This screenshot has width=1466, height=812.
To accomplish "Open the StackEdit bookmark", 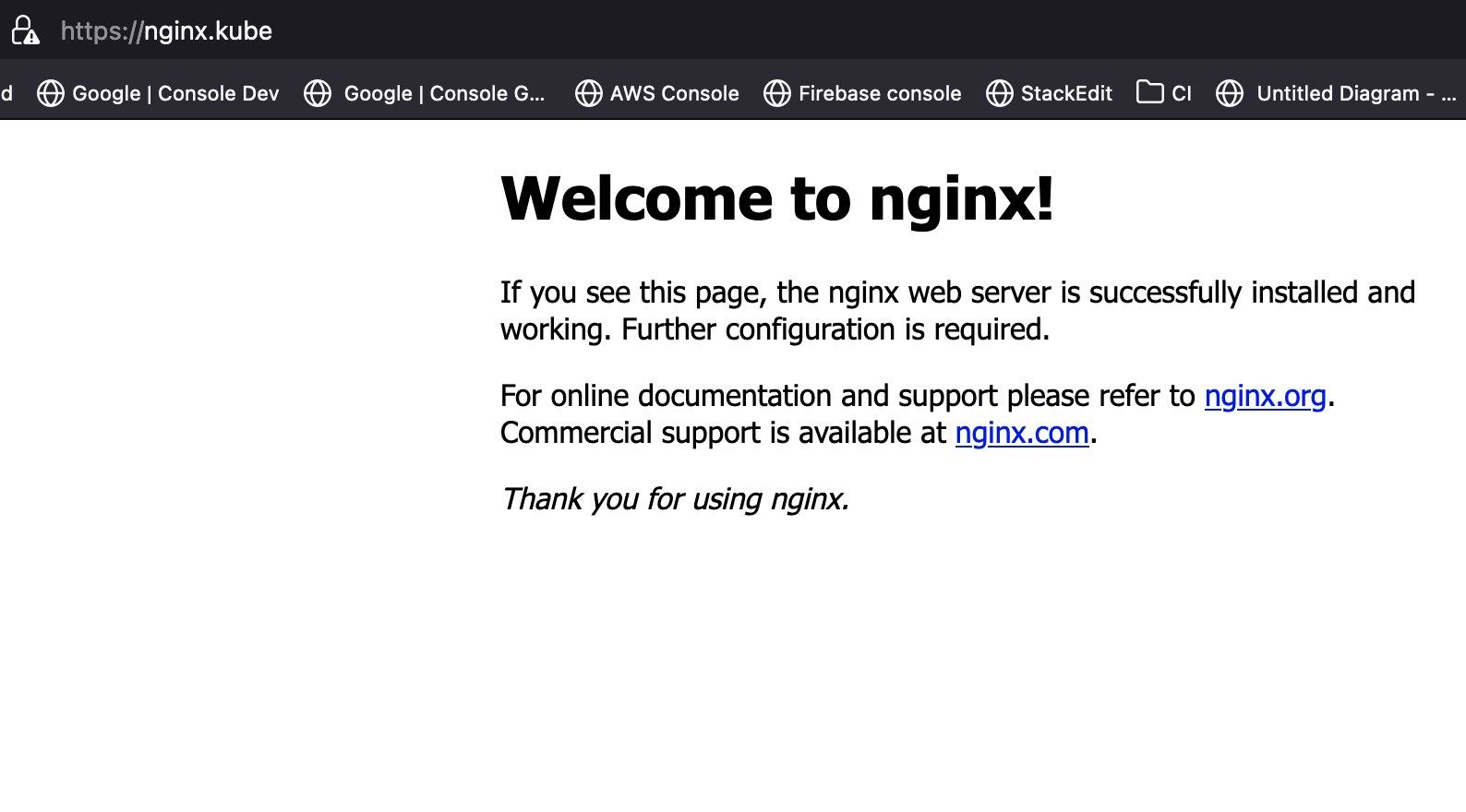I will (x=1049, y=93).
